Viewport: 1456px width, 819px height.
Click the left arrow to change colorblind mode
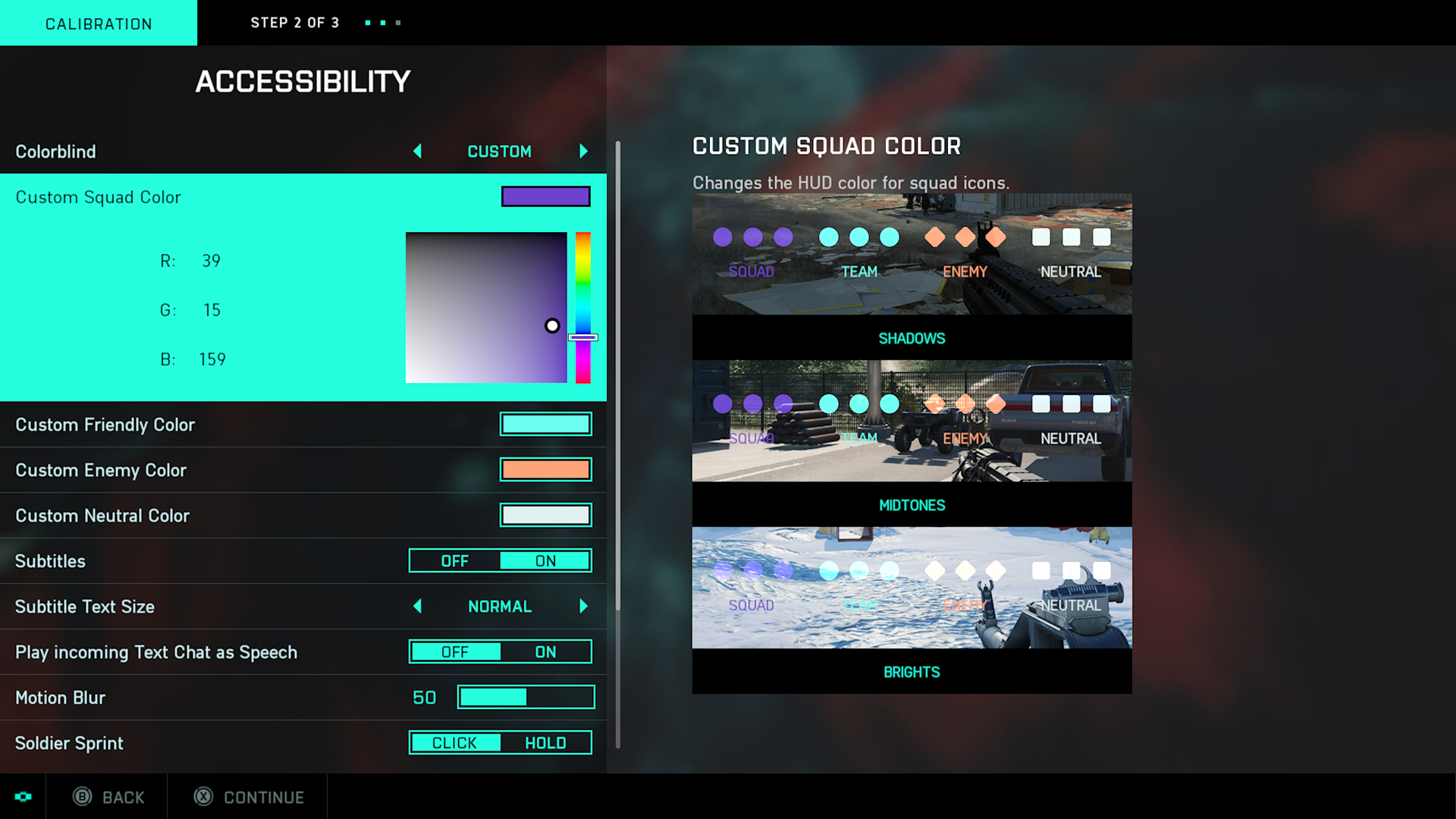pos(417,151)
